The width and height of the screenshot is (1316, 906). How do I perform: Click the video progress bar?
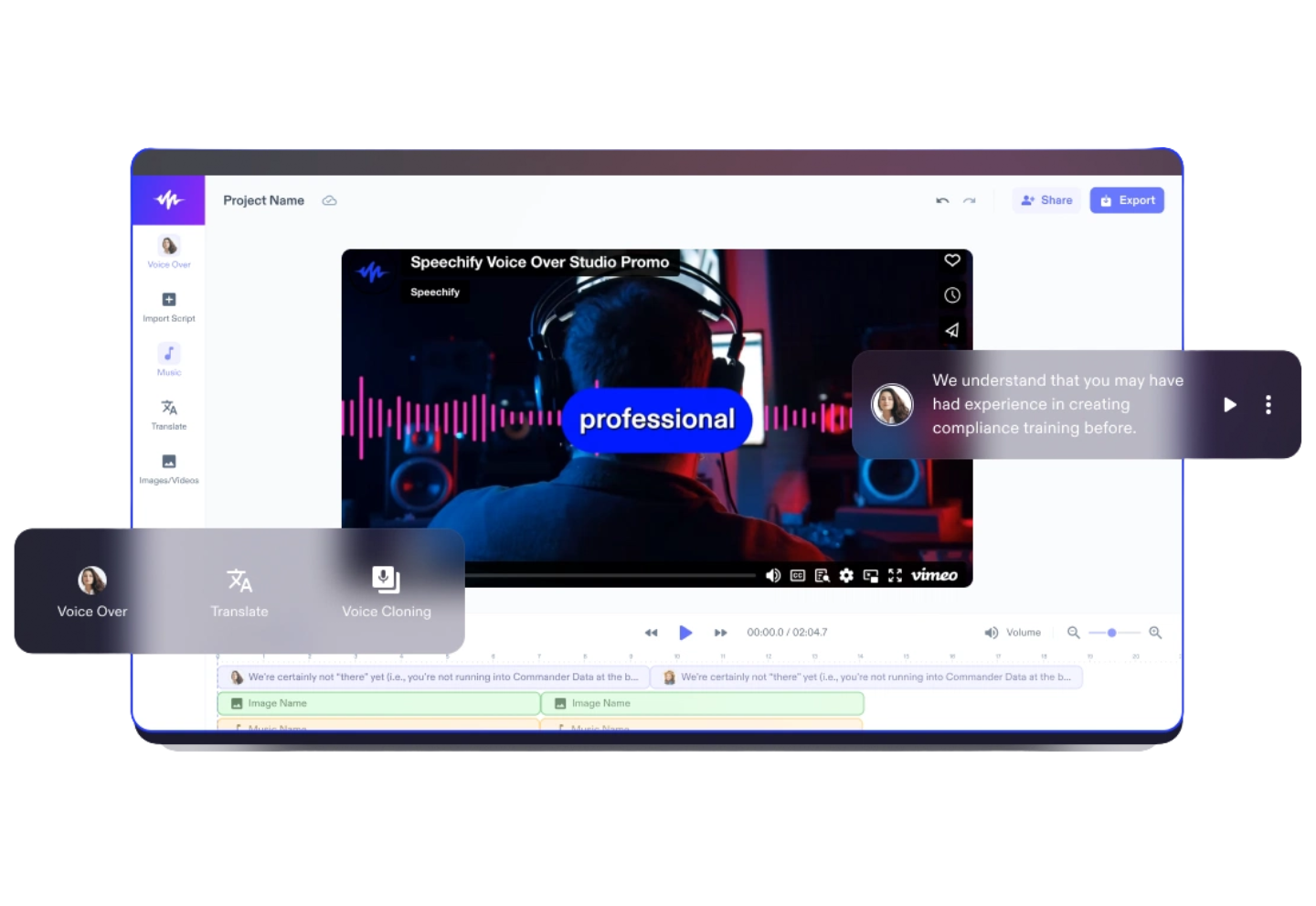pyautogui.click(x=610, y=575)
